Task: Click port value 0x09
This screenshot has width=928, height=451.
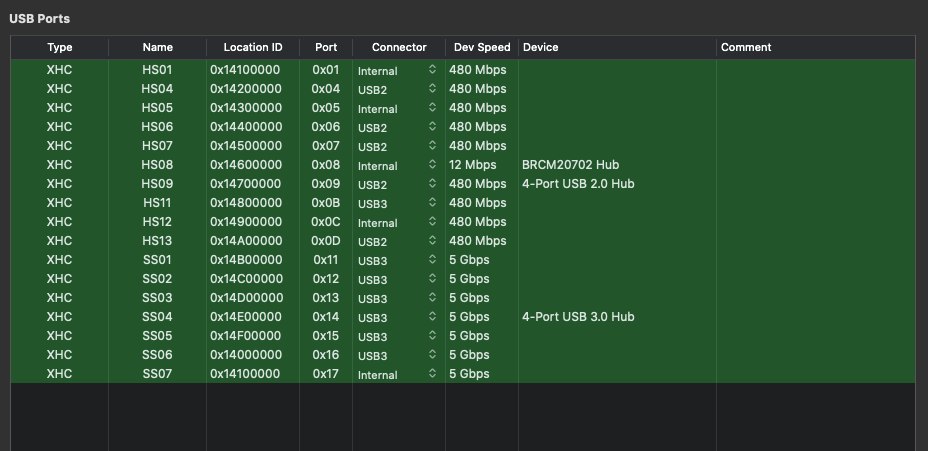Action: point(326,183)
